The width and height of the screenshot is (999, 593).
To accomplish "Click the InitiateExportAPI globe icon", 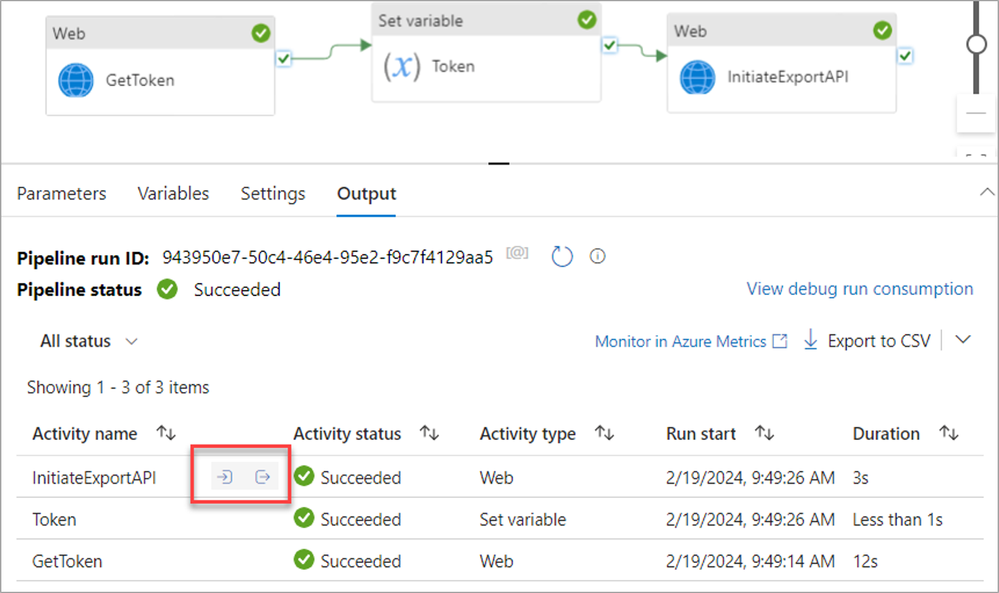I will [x=698, y=77].
